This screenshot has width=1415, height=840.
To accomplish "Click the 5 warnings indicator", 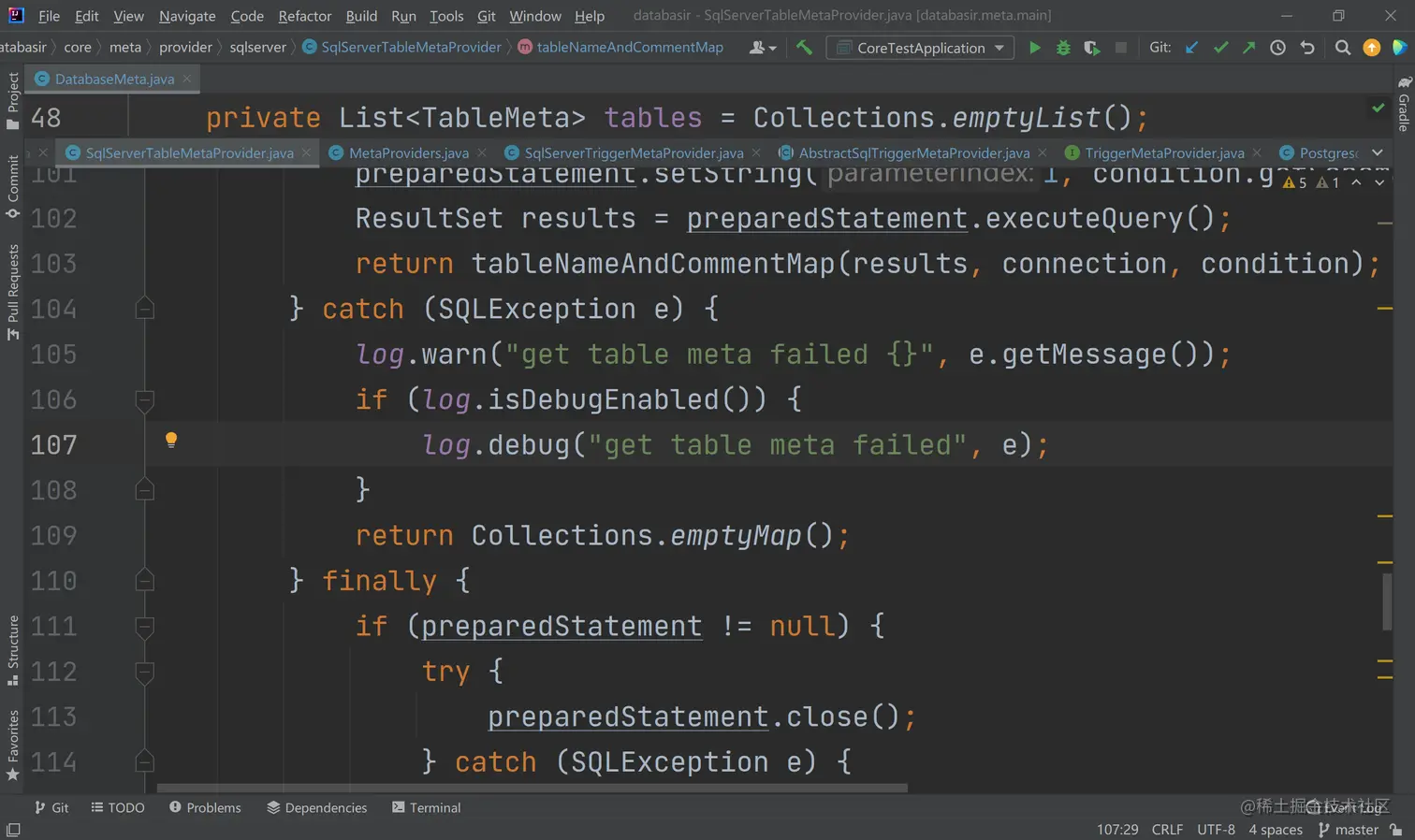I will (x=1295, y=182).
